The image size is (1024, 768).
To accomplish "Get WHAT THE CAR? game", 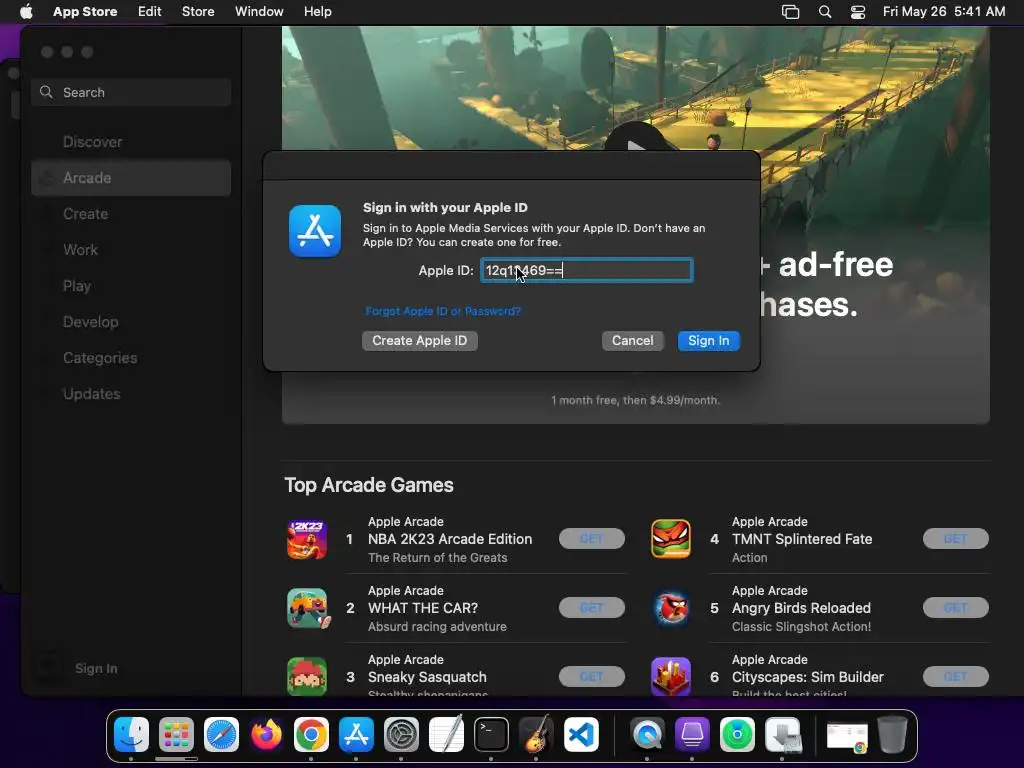I will coord(592,607).
